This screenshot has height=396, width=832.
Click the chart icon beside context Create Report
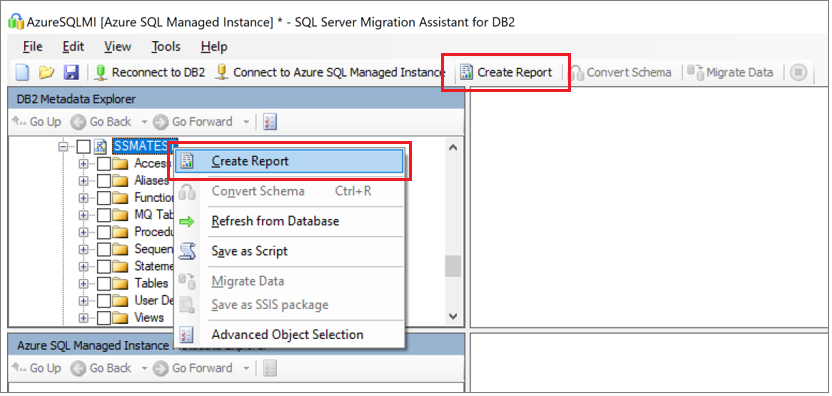pyautogui.click(x=187, y=161)
